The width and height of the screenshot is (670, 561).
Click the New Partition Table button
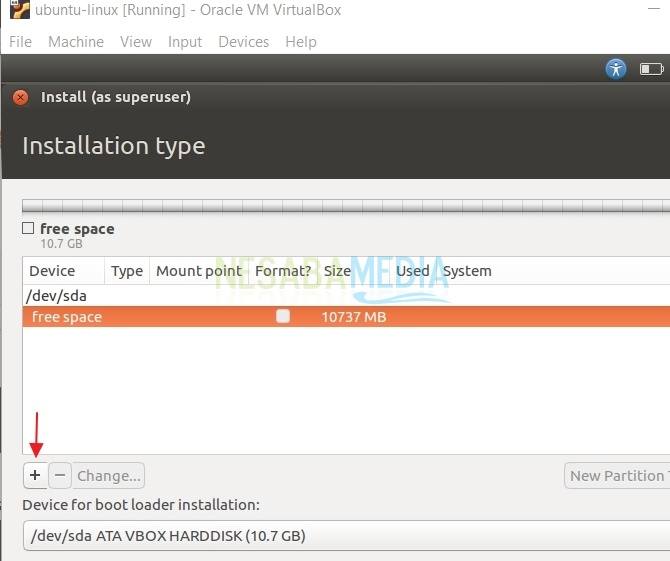pyautogui.click(x=617, y=475)
